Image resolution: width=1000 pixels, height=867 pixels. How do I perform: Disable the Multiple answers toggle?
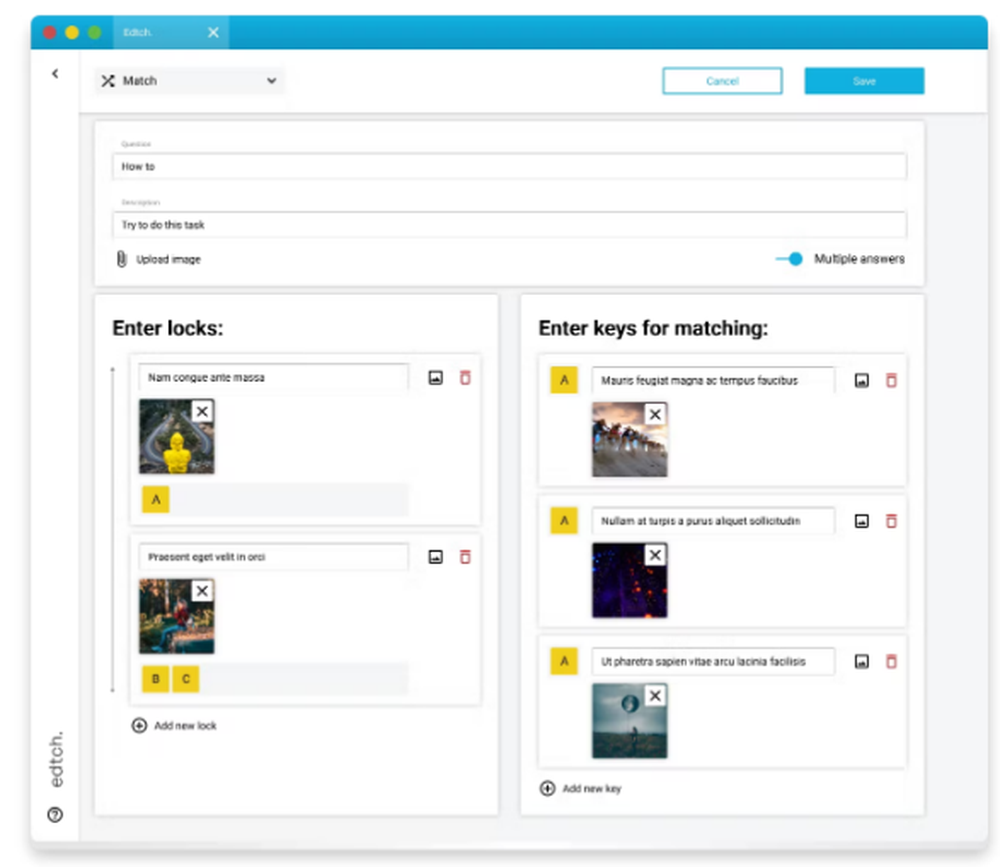pos(793,258)
